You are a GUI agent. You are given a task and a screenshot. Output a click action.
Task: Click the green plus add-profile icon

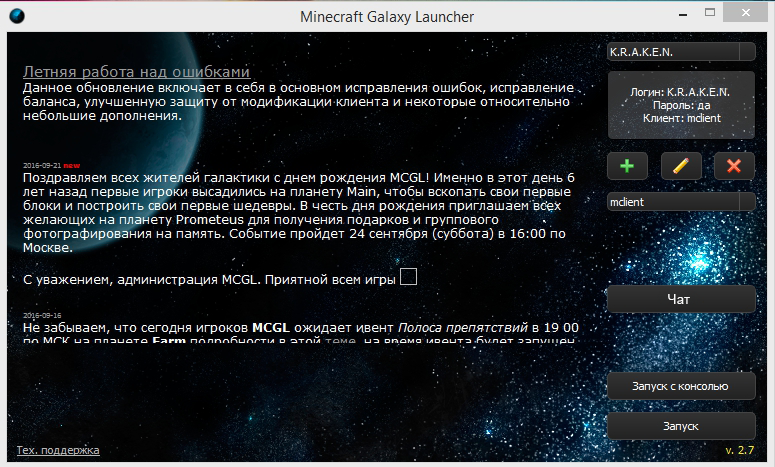[627, 165]
